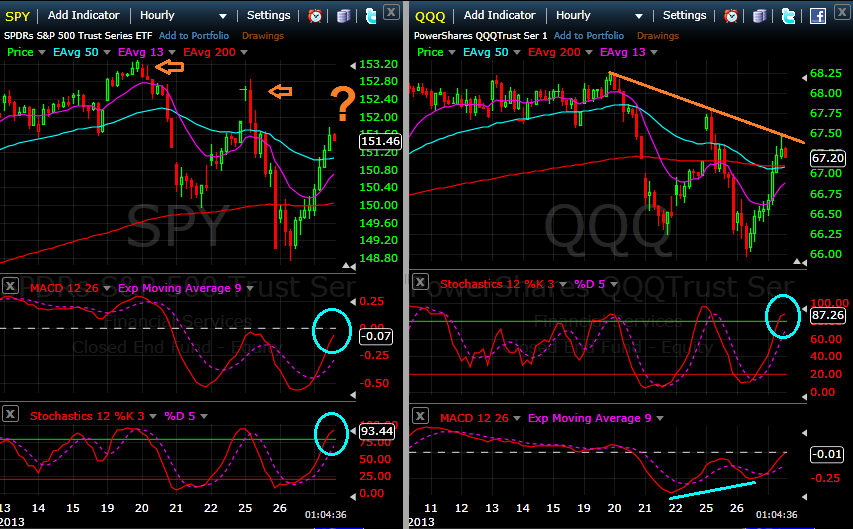Viewport: 853px width, 529px height.
Task: Click Add to Portfolio link under QQQ
Action: coord(589,36)
